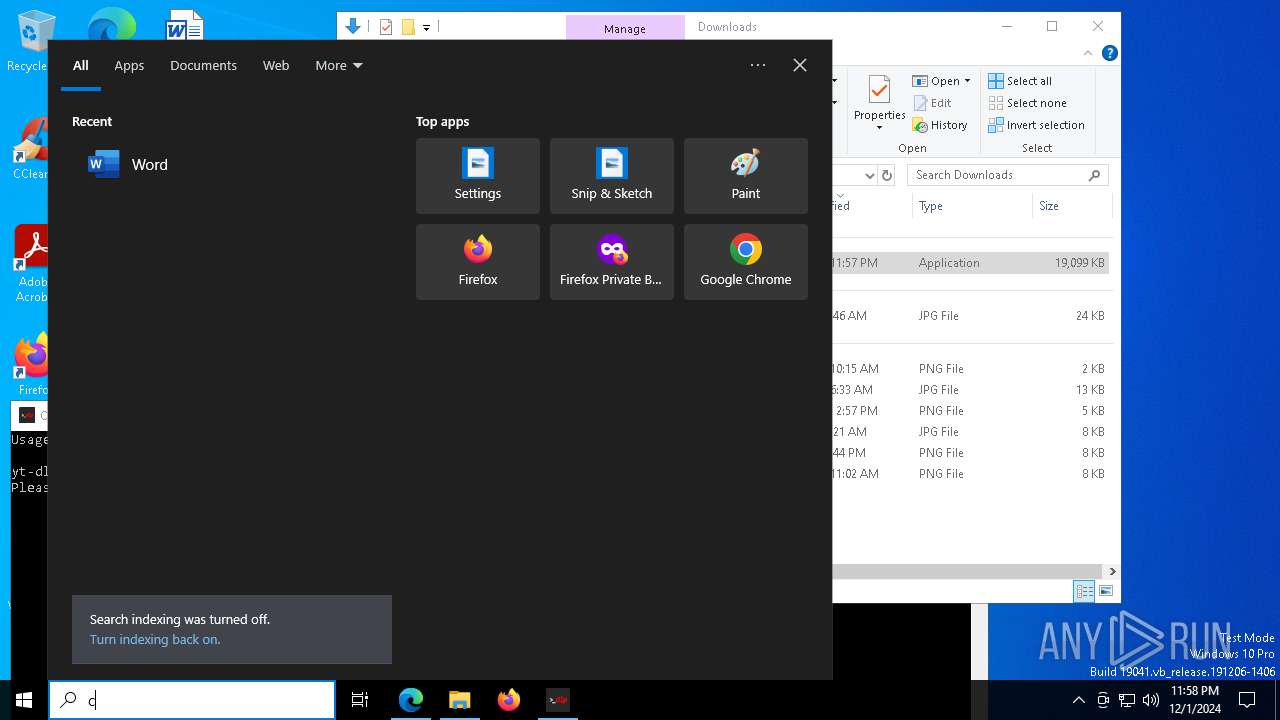Open Paint from Top apps

click(746, 176)
